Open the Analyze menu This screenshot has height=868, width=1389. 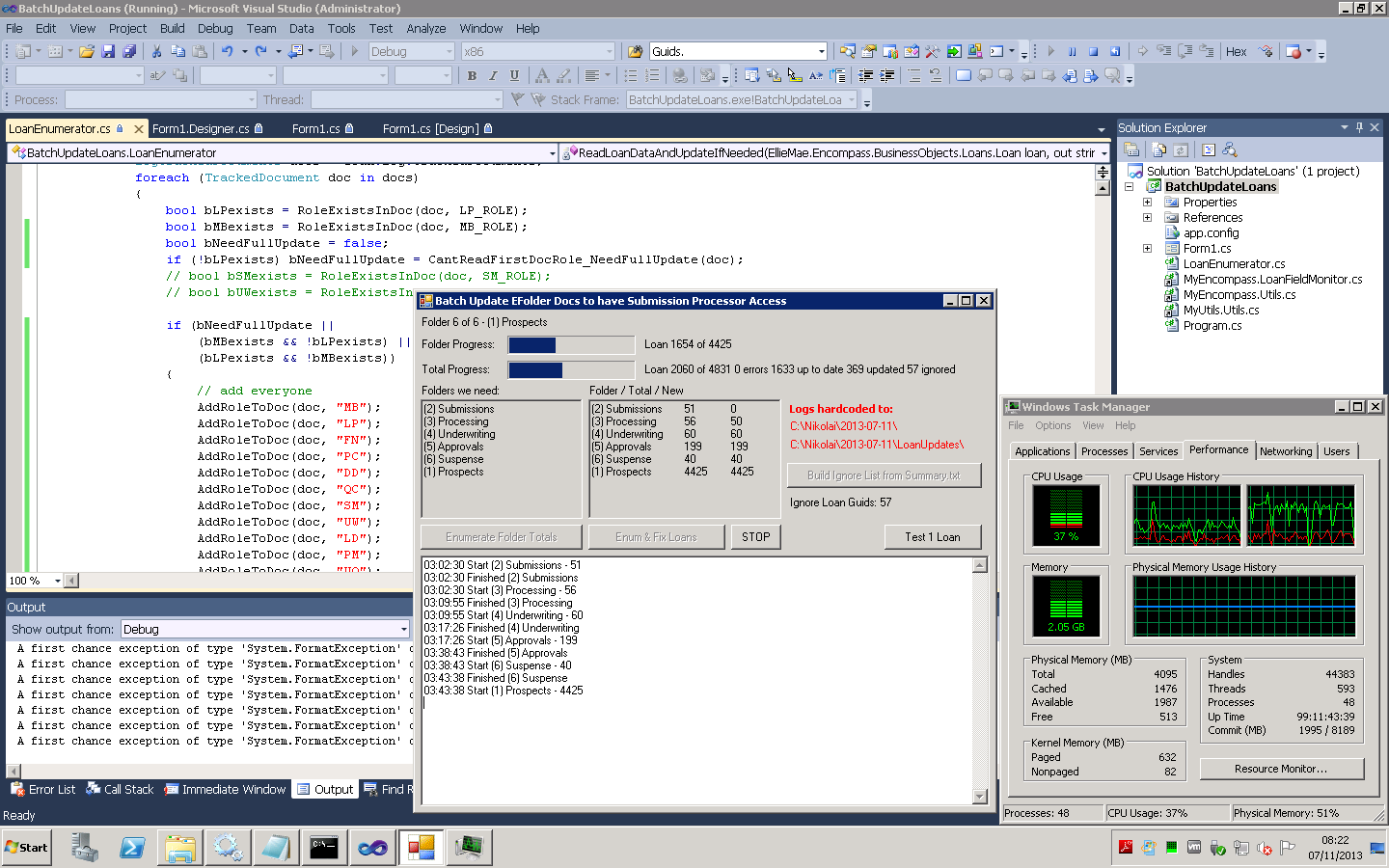point(425,28)
